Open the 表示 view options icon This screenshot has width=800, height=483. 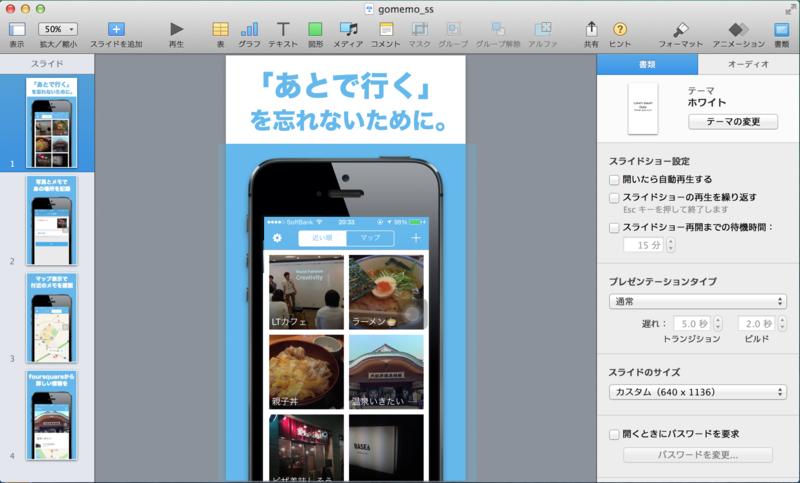pyautogui.click(x=17, y=30)
